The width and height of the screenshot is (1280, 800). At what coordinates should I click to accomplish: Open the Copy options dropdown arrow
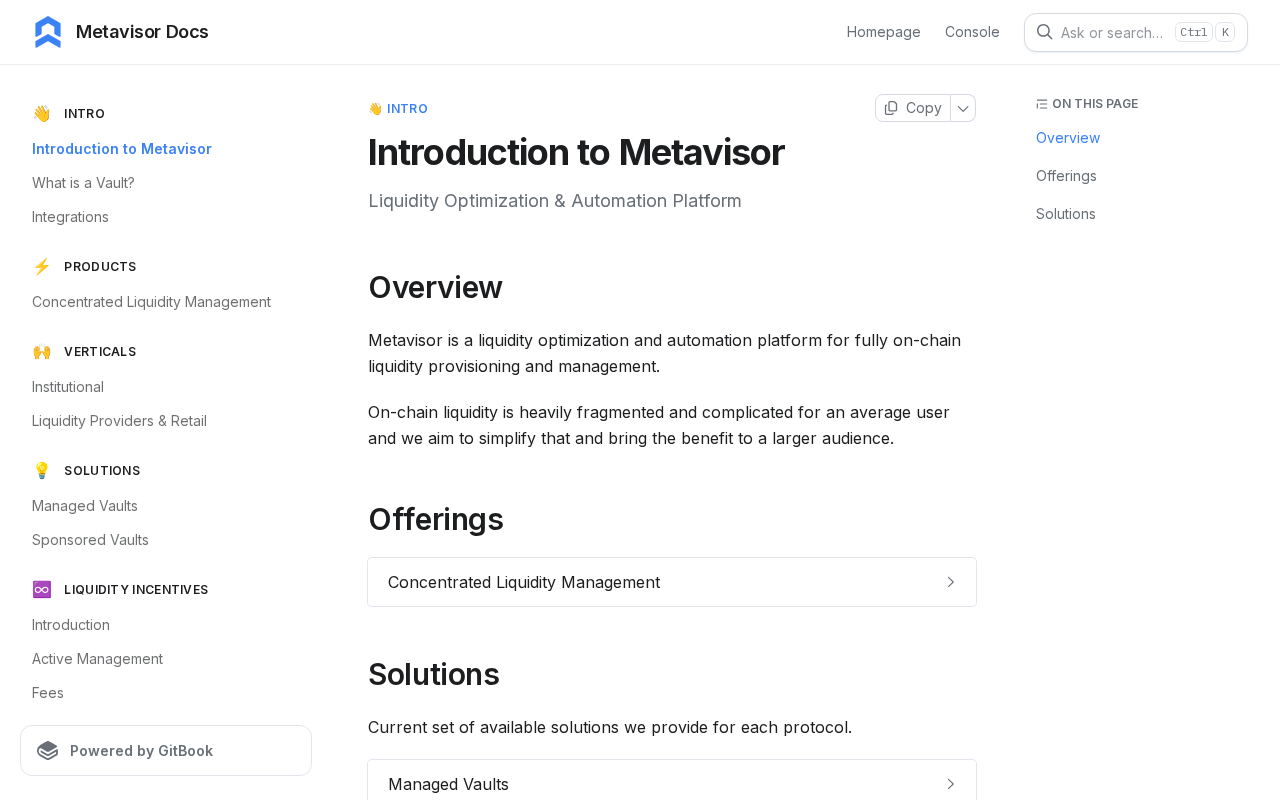coord(963,108)
